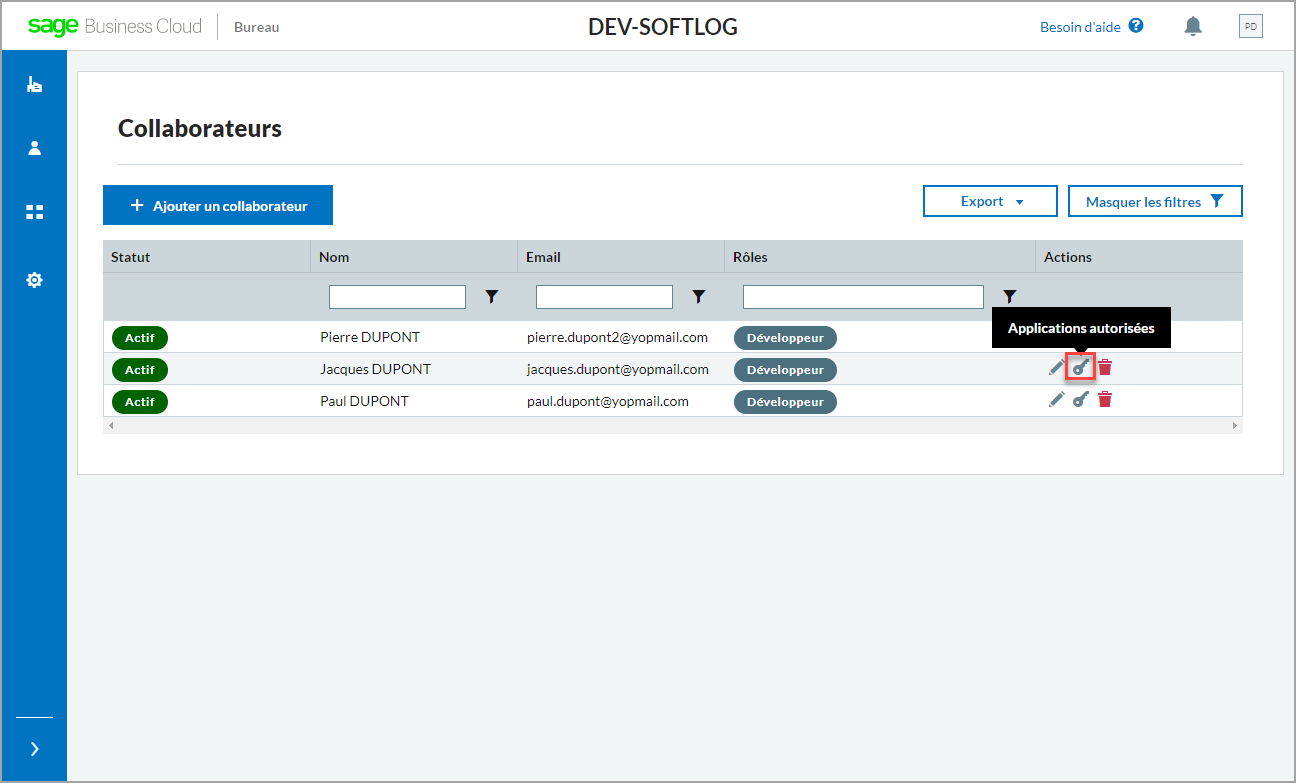Click the Actif badge for Paul DUPONT
Screen dimensions: 1296x783
click(x=140, y=402)
